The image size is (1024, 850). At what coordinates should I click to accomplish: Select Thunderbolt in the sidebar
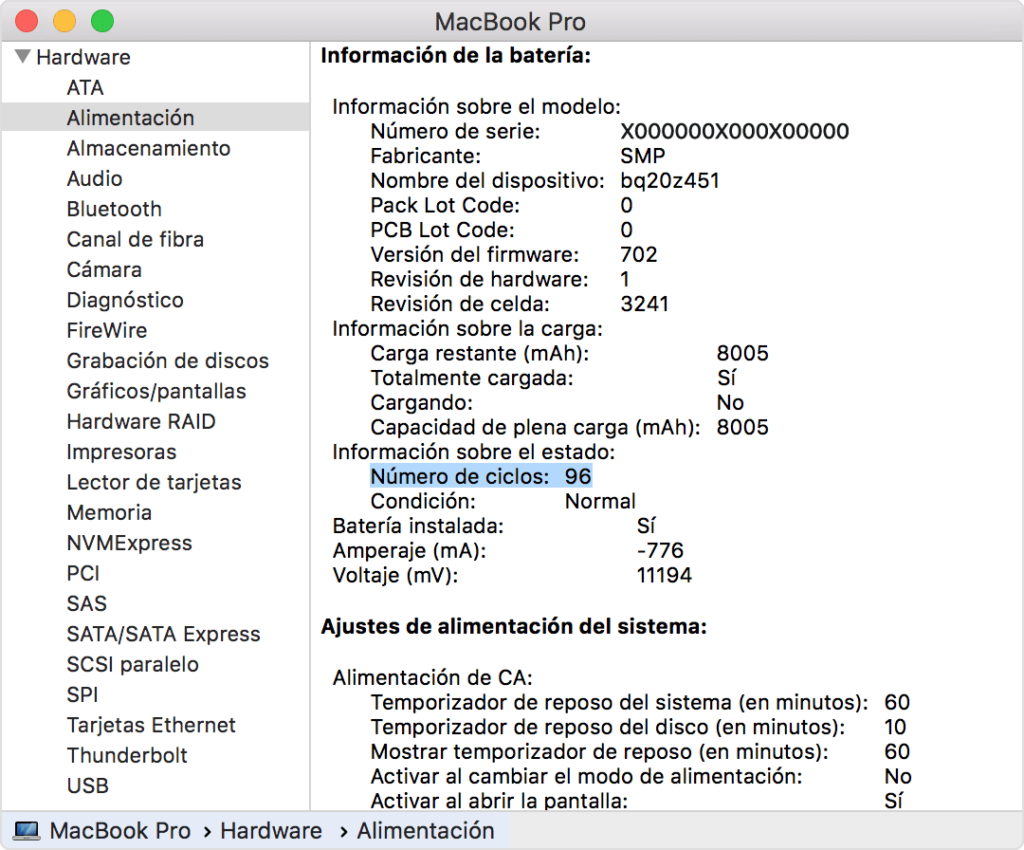tap(127, 755)
